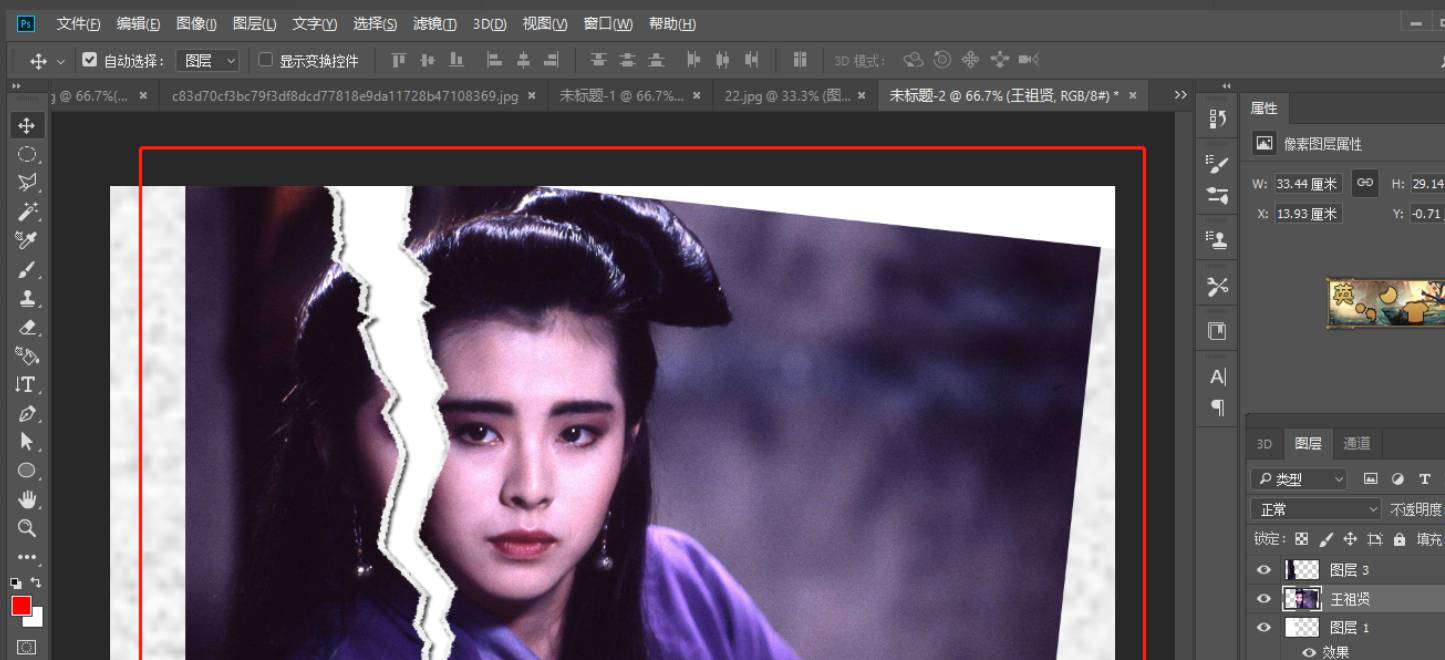This screenshot has height=660, width=1445.
Task: Toggle the lock all padlock icon
Action: pos(1399,539)
